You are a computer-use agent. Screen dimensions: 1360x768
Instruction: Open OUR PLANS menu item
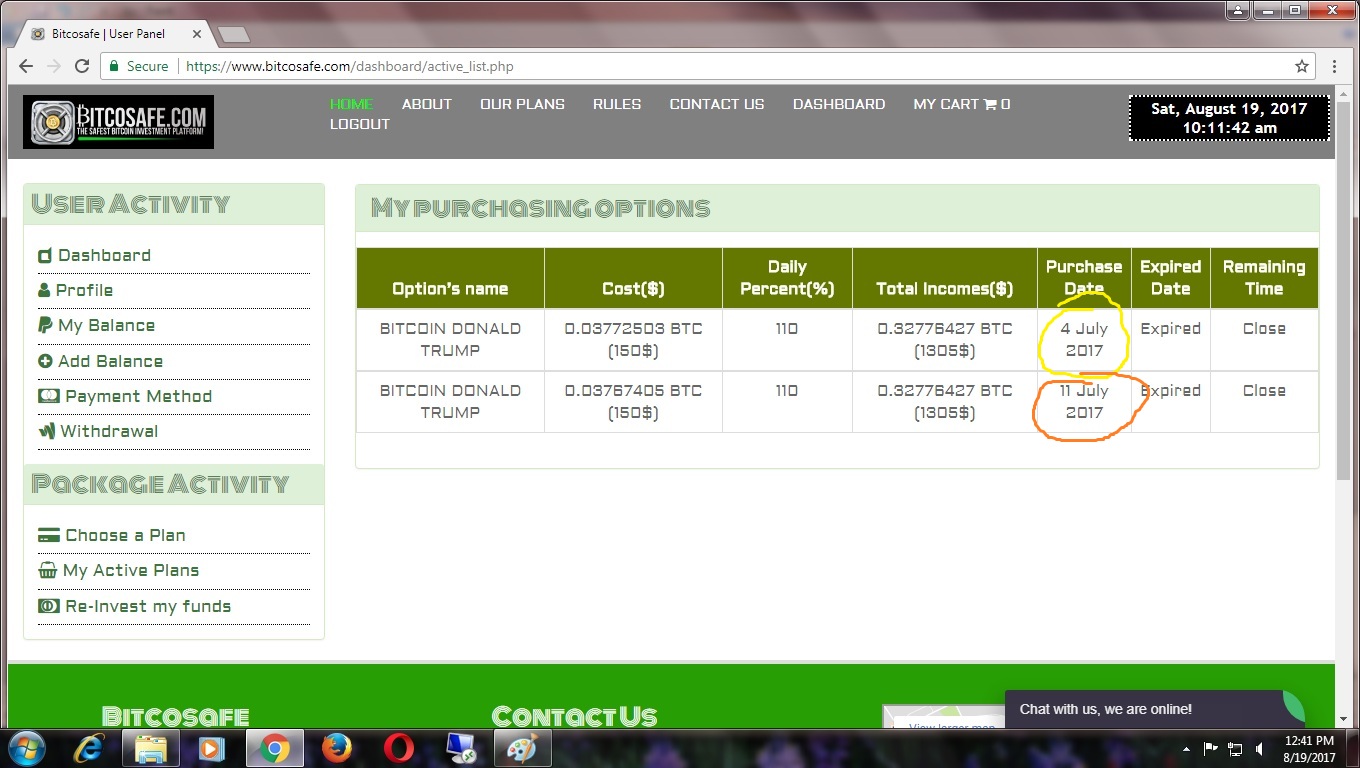coord(522,104)
